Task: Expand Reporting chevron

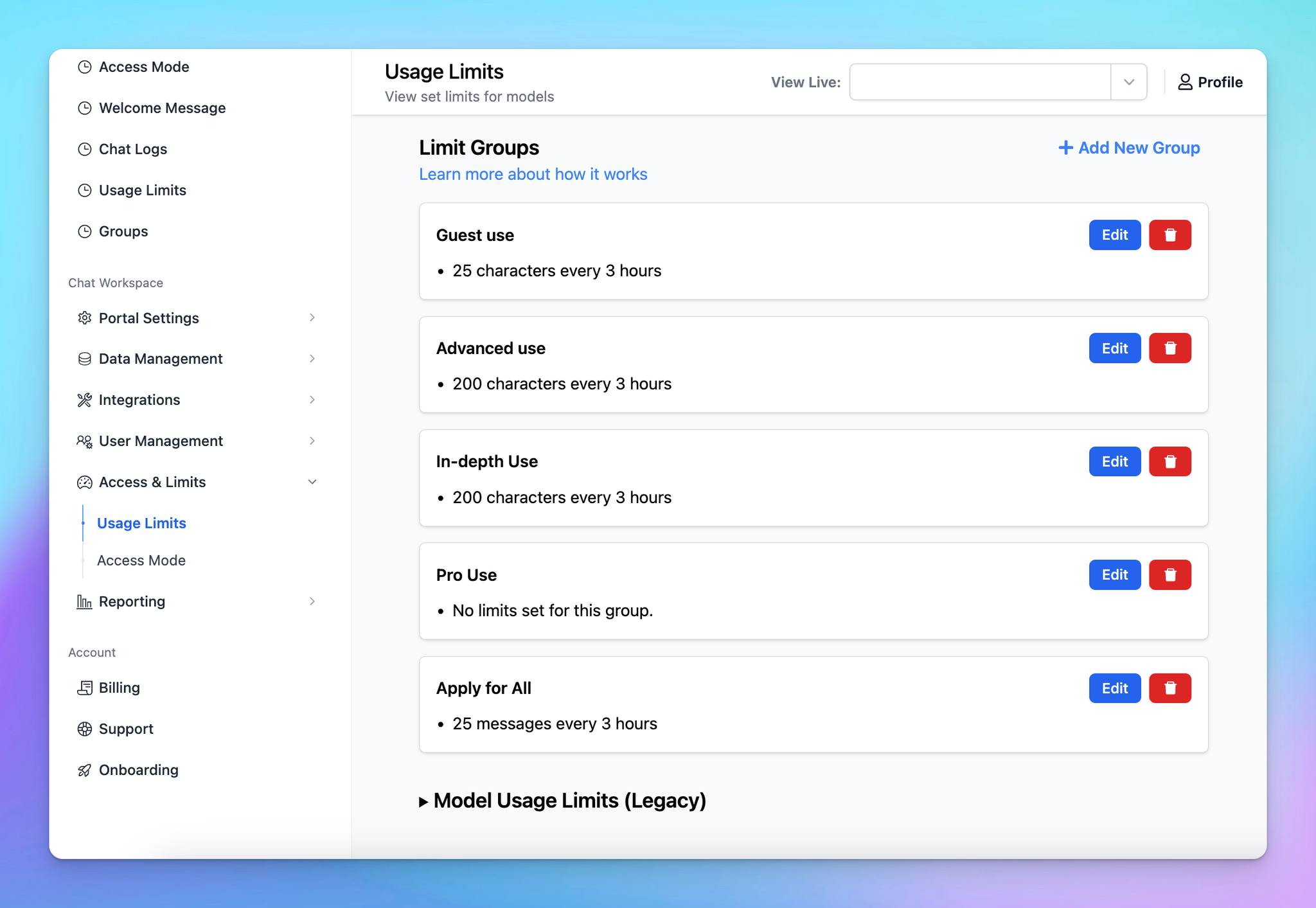Action: 312,601
